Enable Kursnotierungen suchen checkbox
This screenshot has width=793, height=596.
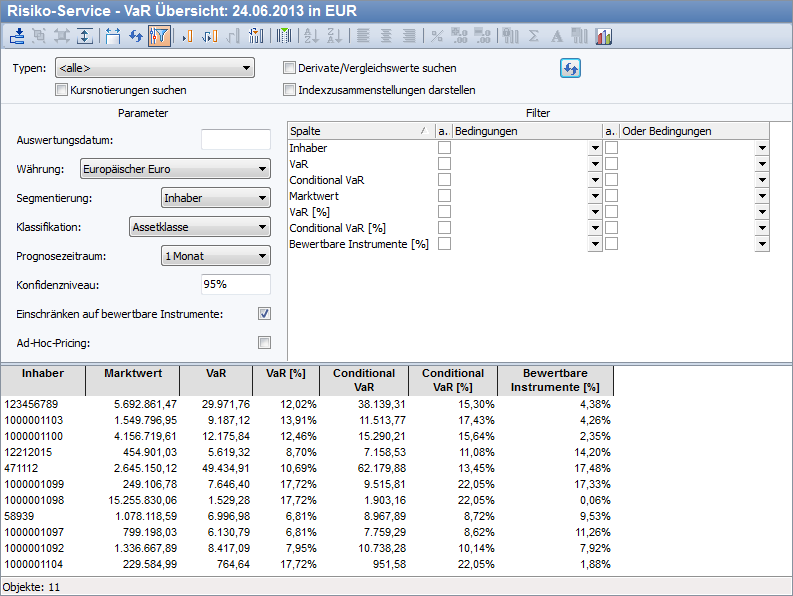[62, 90]
